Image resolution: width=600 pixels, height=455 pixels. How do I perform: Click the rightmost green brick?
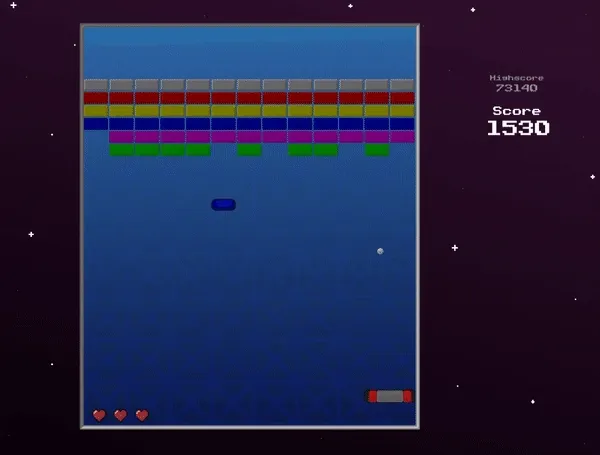[x=377, y=150]
